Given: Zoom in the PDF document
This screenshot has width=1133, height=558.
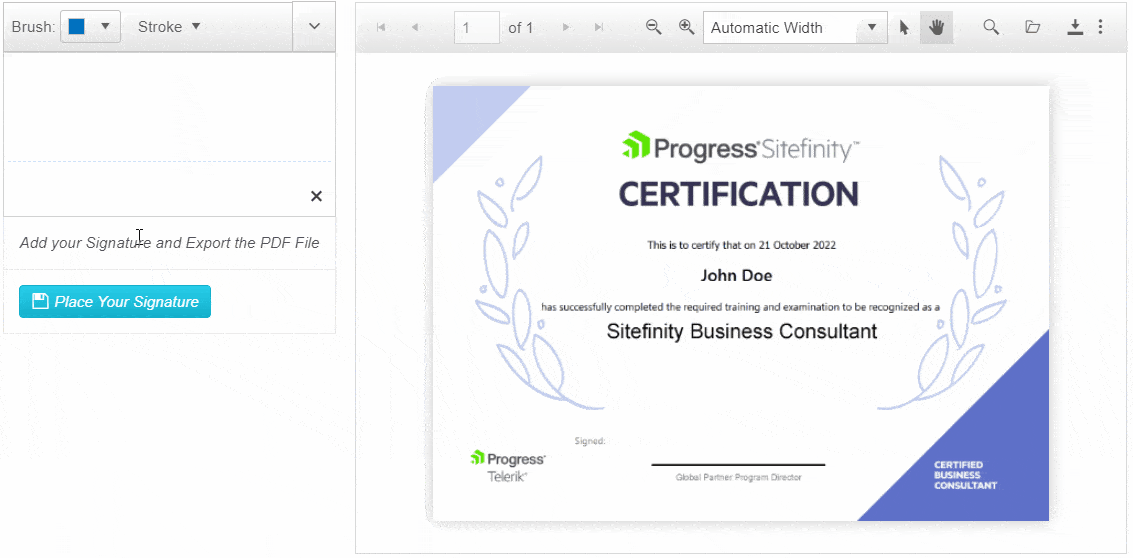Looking at the screenshot, I should click(686, 27).
